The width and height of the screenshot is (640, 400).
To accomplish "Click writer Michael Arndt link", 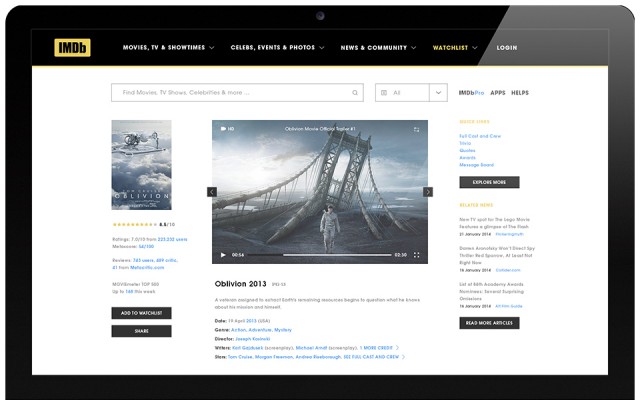I will tap(311, 348).
